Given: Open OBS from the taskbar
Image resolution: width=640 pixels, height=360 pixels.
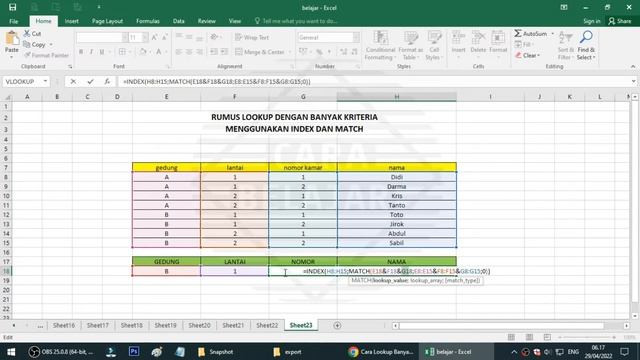Looking at the screenshot, I should click(x=61, y=351).
